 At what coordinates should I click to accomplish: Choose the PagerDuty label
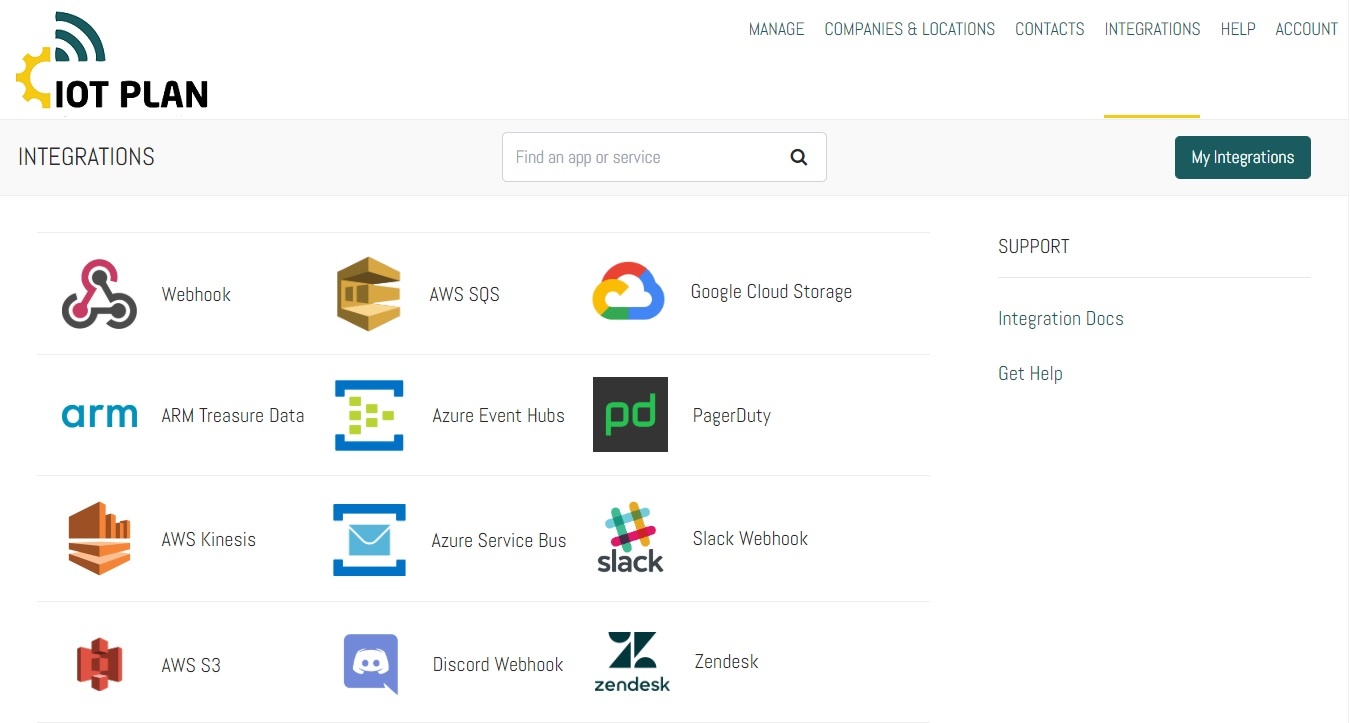click(x=731, y=415)
